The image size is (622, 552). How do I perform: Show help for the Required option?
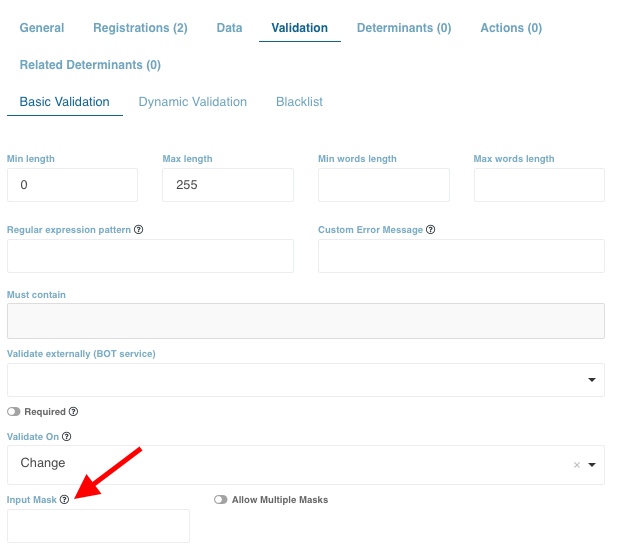73,412
